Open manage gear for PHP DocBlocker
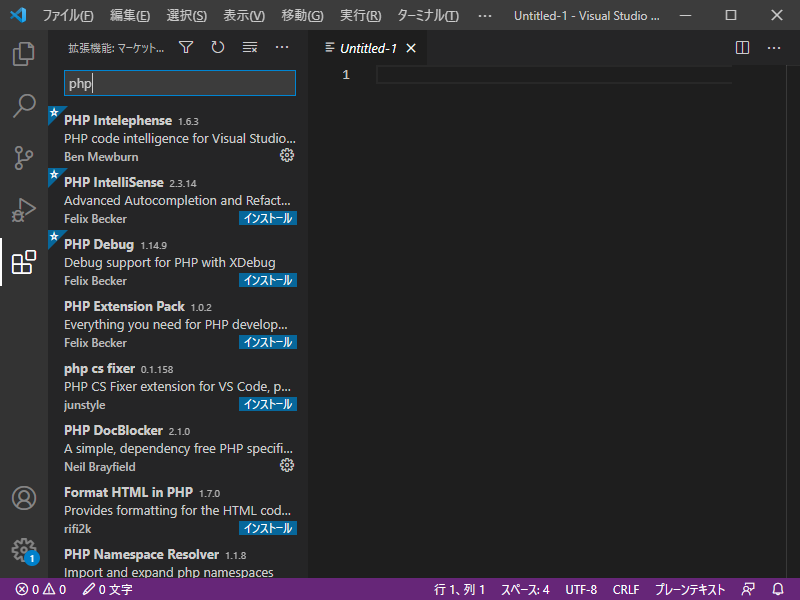The image size is (800, 600). pos(287,465)
